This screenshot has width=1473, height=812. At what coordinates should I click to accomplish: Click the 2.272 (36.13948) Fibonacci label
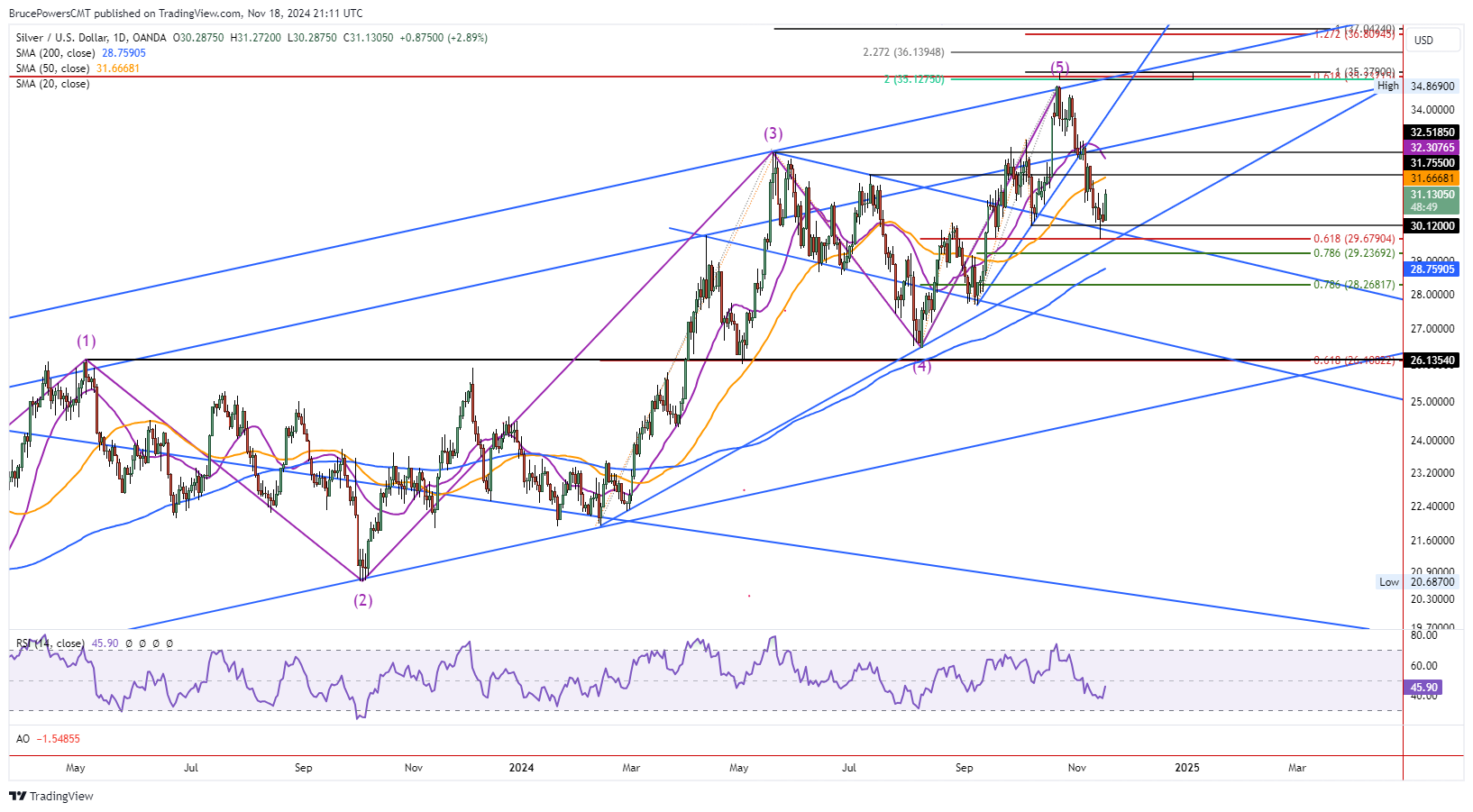[903, 52]
